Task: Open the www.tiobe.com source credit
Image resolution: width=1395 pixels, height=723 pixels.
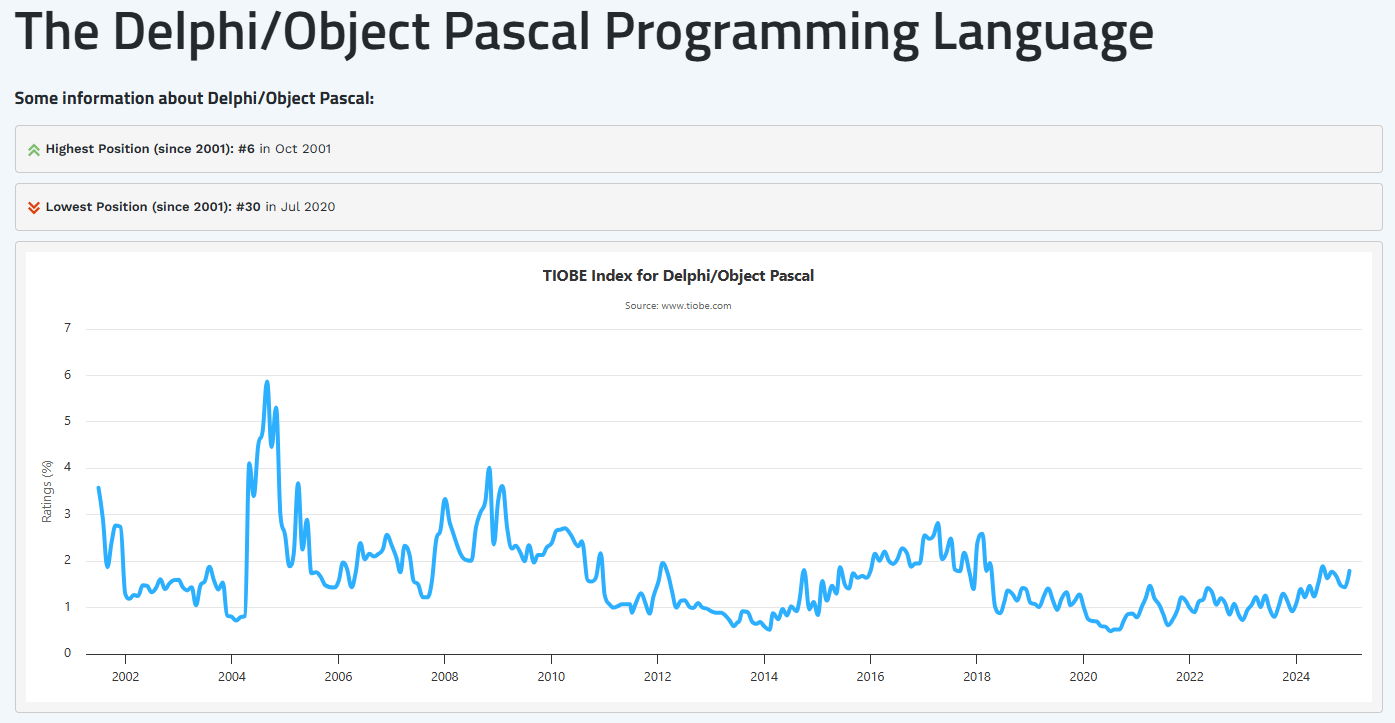Action: [x=678, y=306]
